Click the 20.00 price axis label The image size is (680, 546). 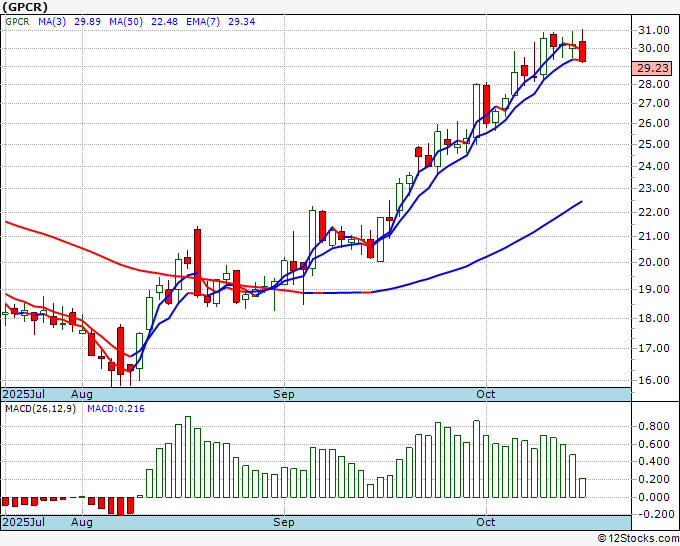click(654, 262)
